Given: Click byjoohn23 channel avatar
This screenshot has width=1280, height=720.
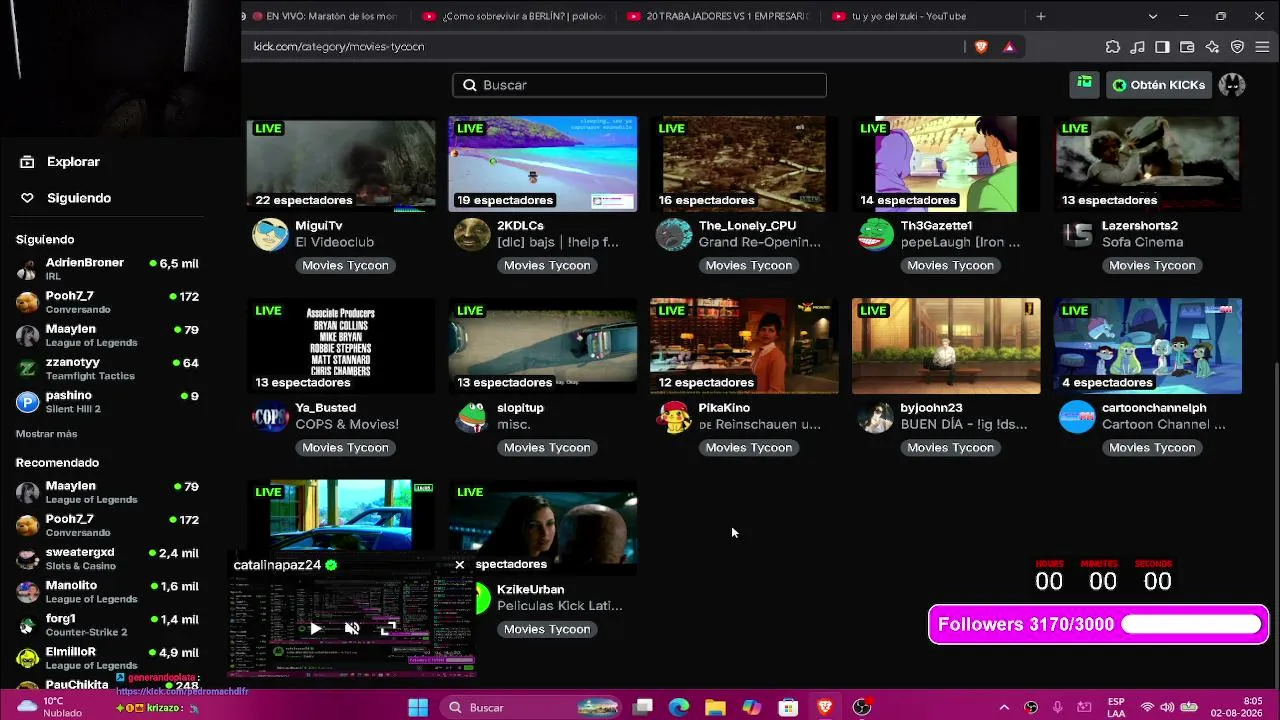Looking at the screenshot, I should pos(876,416).
